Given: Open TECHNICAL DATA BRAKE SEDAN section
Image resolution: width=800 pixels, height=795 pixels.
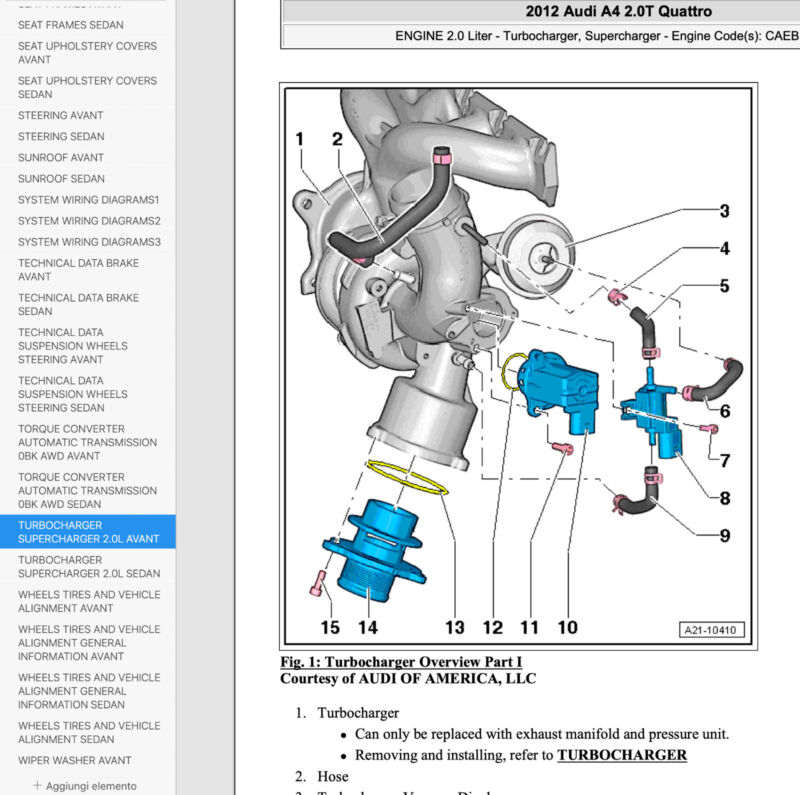Looking at the screenshot, I should [78, 304].
